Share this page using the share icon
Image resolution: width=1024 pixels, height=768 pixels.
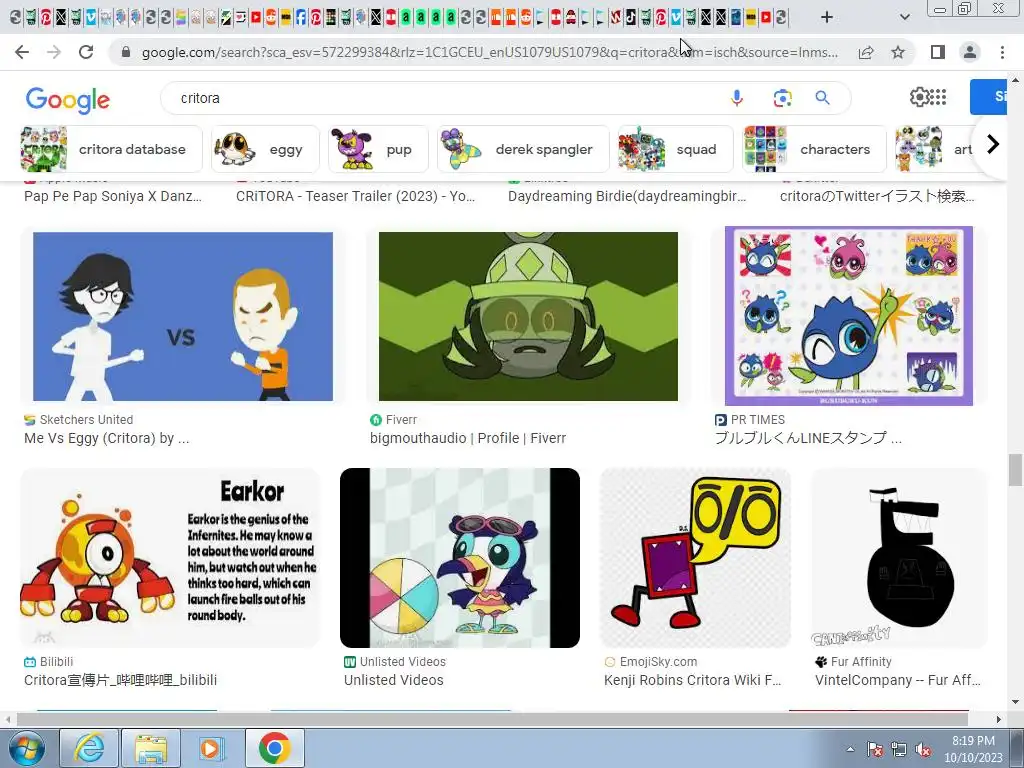[866, 52]
